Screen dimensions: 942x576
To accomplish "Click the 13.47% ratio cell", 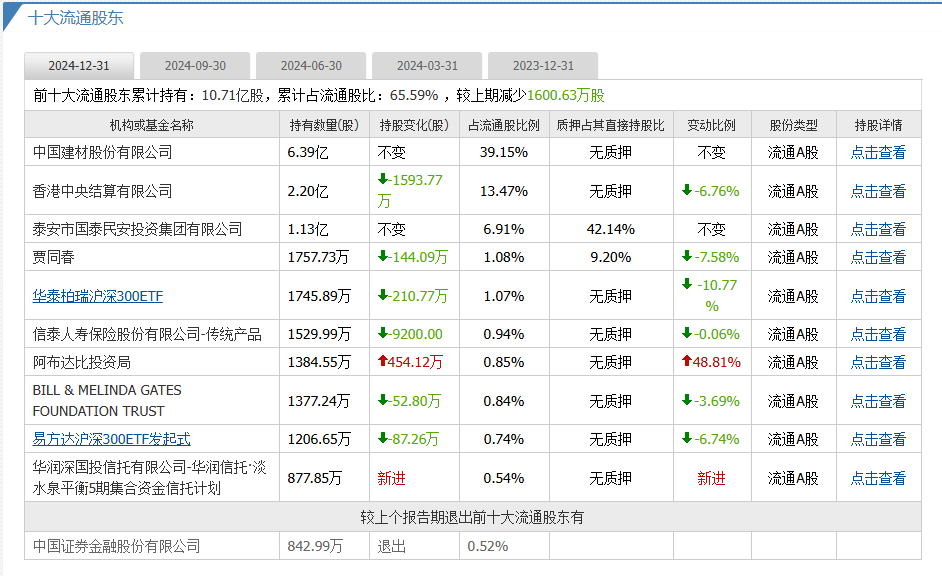I will pos(504,191).
